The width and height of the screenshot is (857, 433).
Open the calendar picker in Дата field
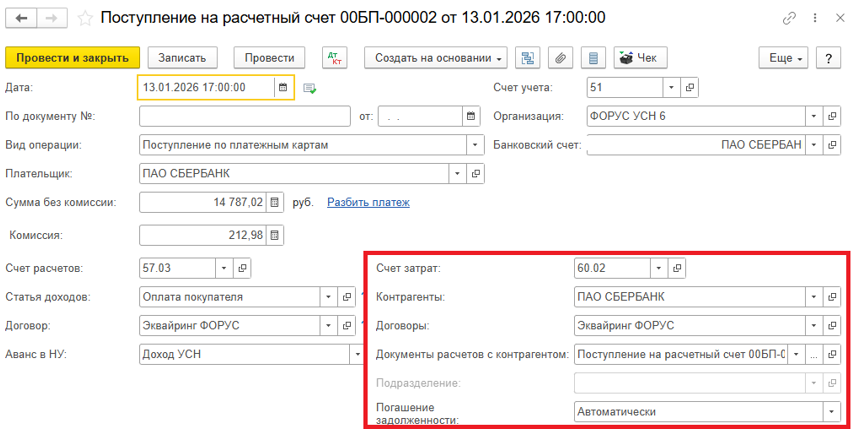pos(283,88)
